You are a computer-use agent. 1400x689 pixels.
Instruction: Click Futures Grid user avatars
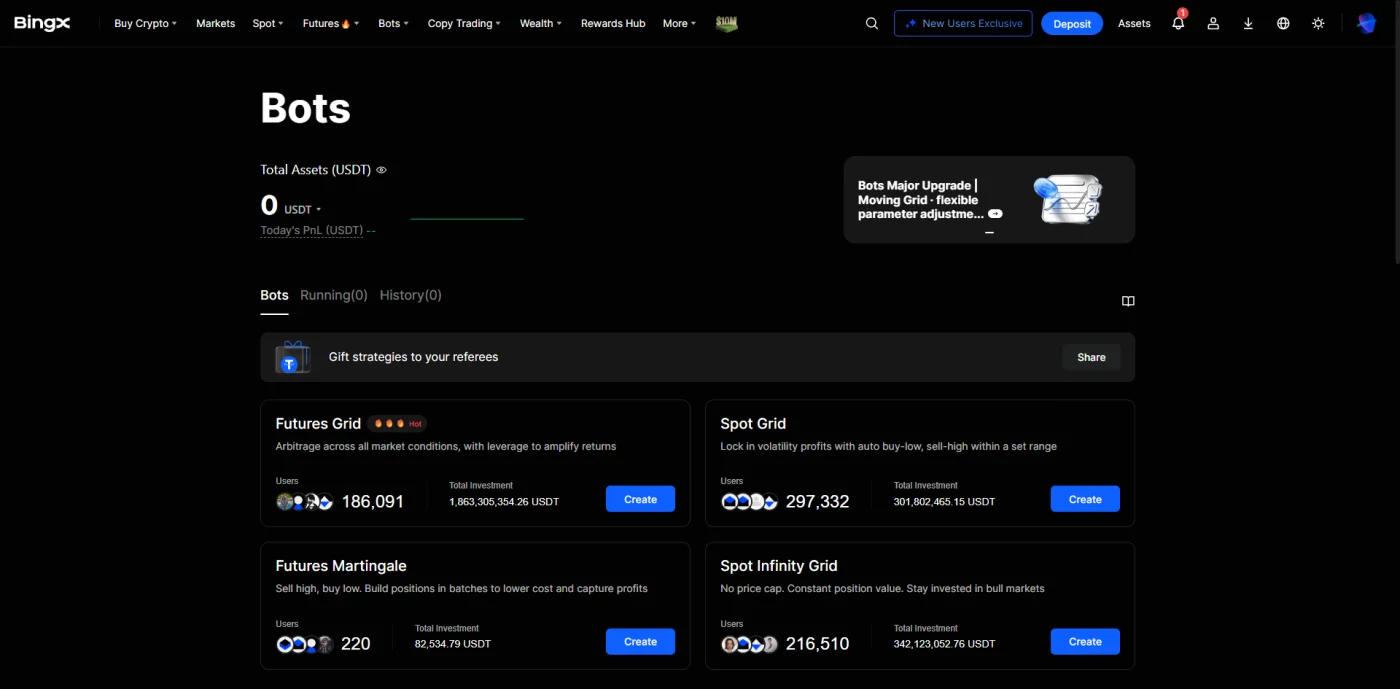(x=304, y=502)
